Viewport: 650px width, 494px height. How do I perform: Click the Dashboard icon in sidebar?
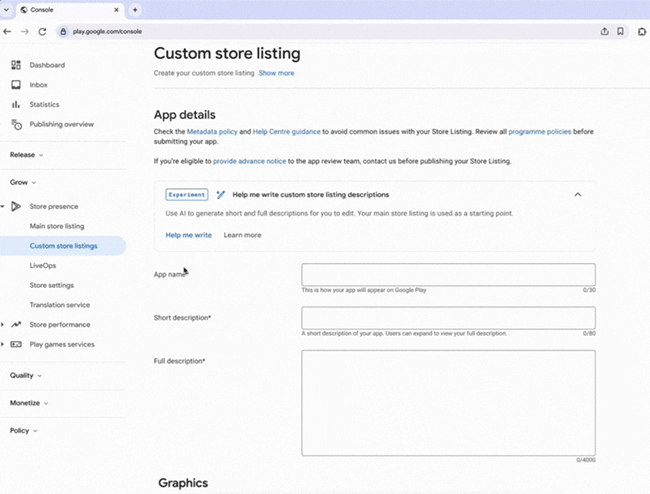[x=16, y=65]
